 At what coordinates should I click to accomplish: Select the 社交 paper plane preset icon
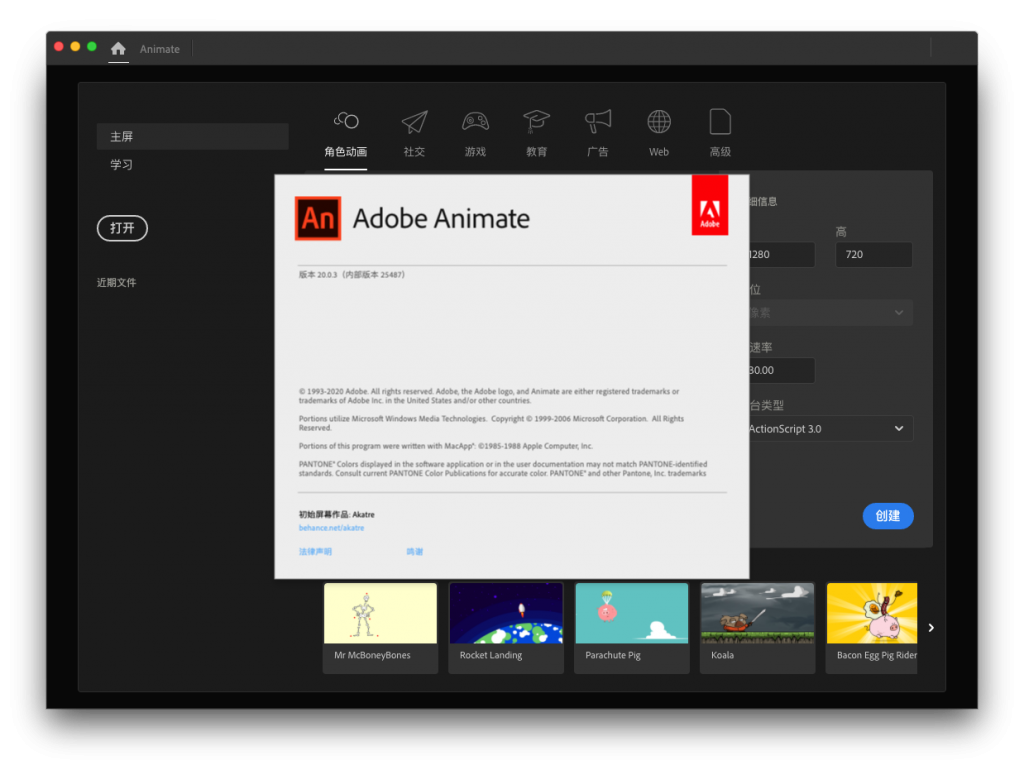(x=414, y=121)
